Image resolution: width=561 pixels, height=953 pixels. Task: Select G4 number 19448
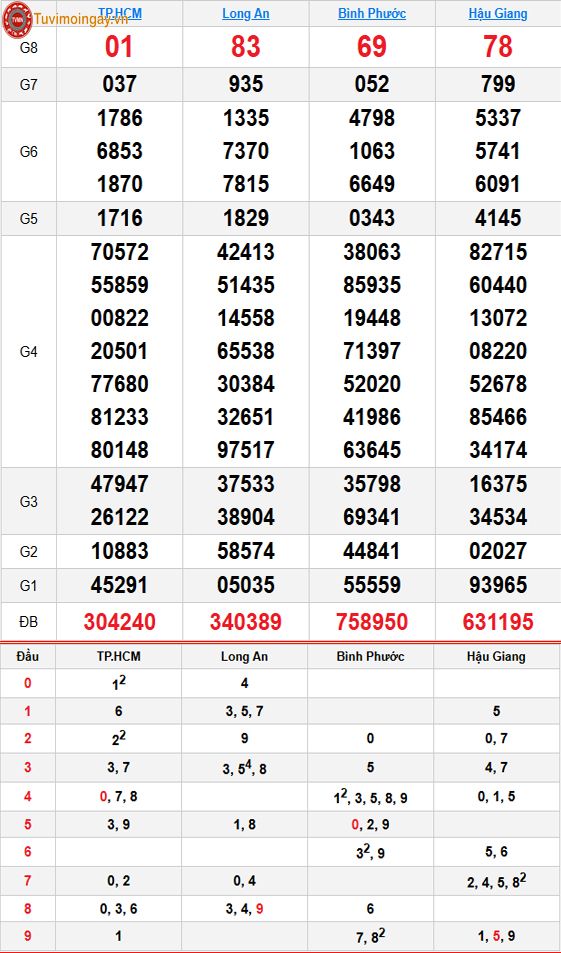tap(372, 318)
